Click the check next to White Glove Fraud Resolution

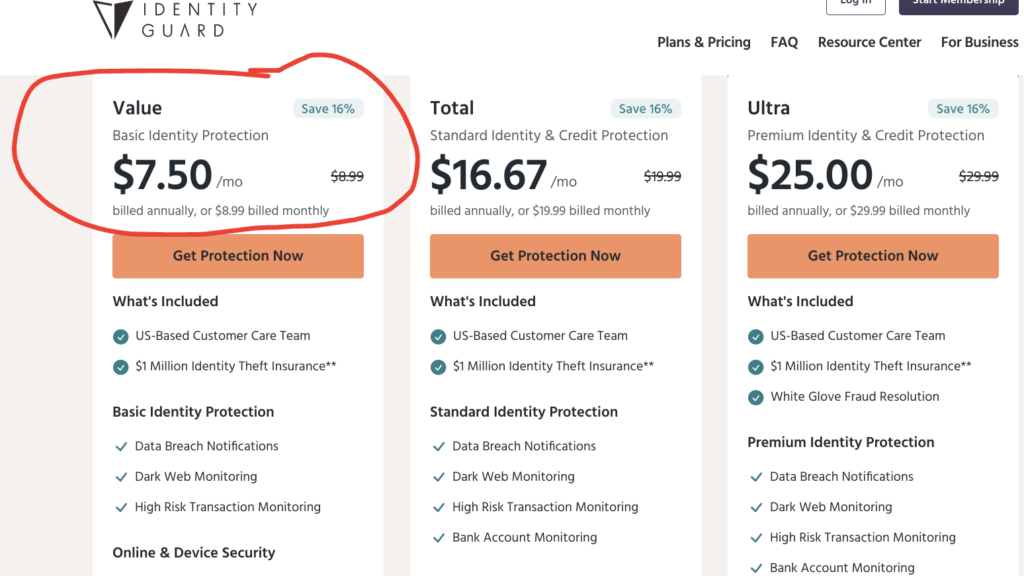756,397
